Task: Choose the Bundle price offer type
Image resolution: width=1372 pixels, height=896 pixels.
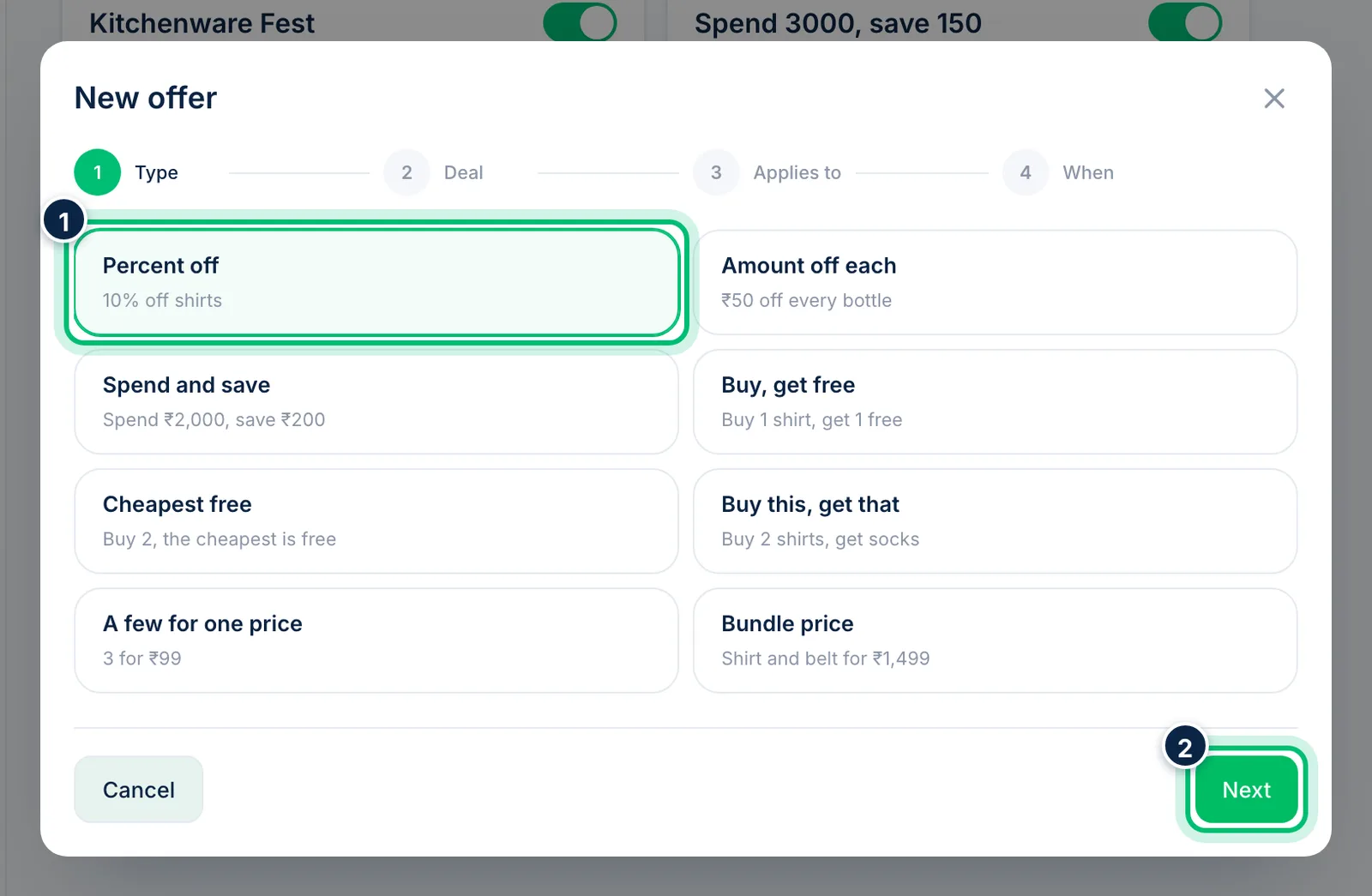Action: (995, 640)
